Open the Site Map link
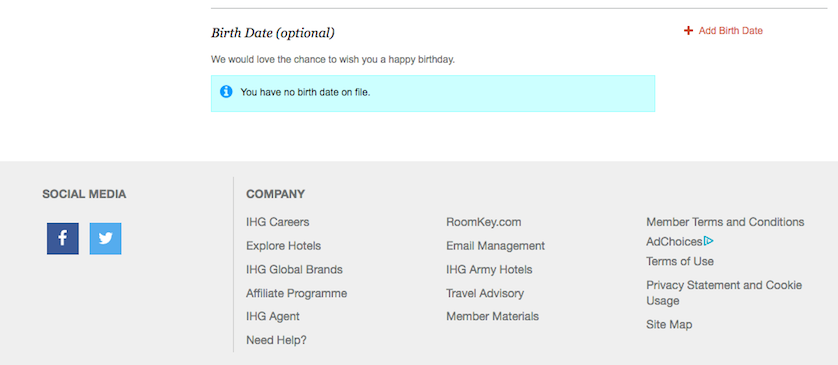This screenshot has height=365, width=838. click(x=669, y=324)
